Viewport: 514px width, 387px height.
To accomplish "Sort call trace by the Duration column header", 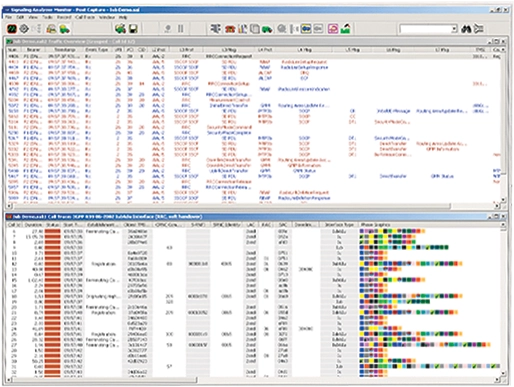I will coord(33,225).
